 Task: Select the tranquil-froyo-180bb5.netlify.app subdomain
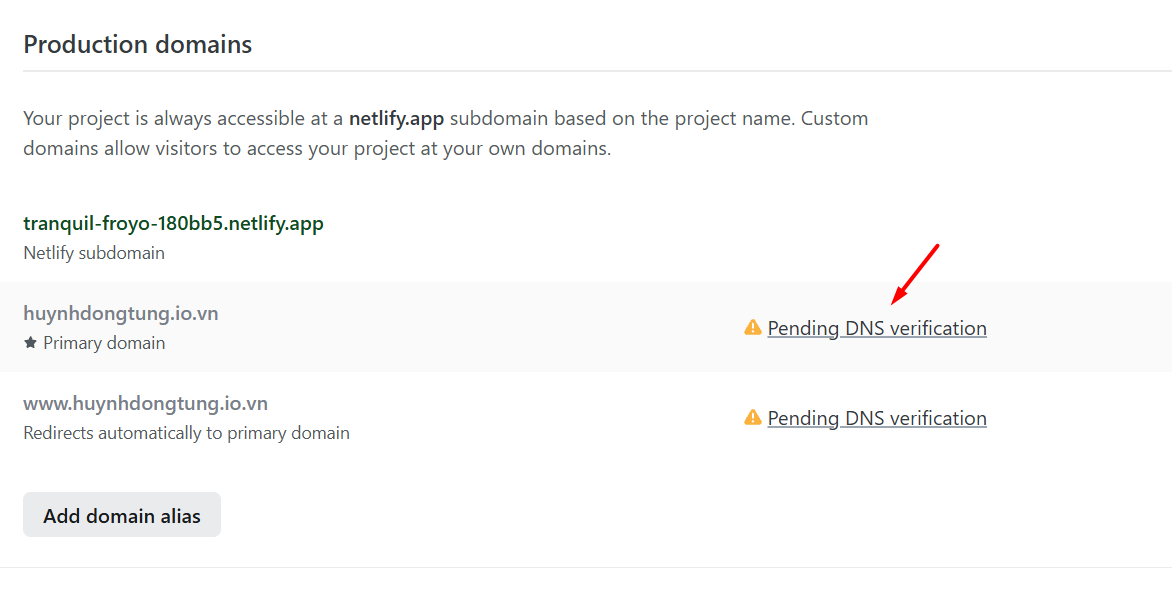tap(172, 222)
